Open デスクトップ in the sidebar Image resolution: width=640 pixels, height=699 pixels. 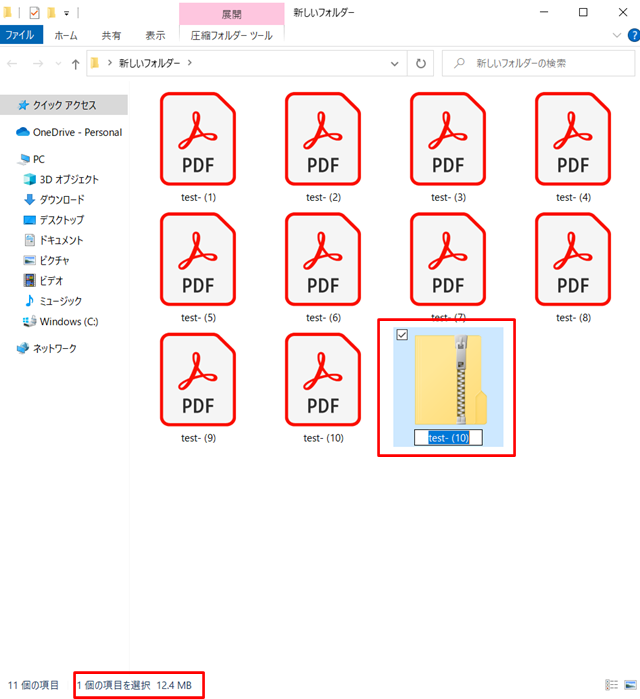click(53, 220)
